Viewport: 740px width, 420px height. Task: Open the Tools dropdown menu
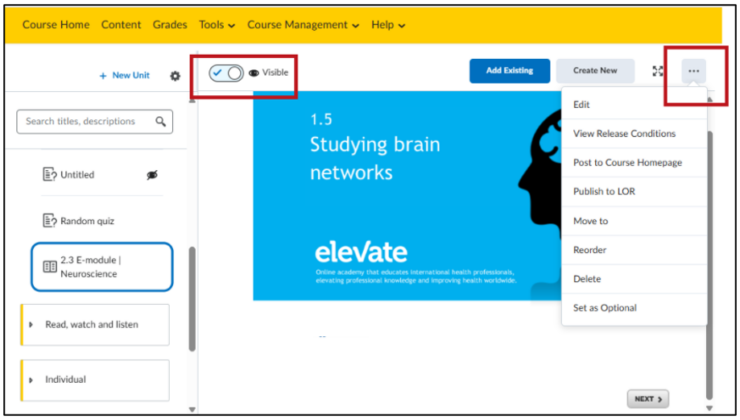[x=217, y=25]
